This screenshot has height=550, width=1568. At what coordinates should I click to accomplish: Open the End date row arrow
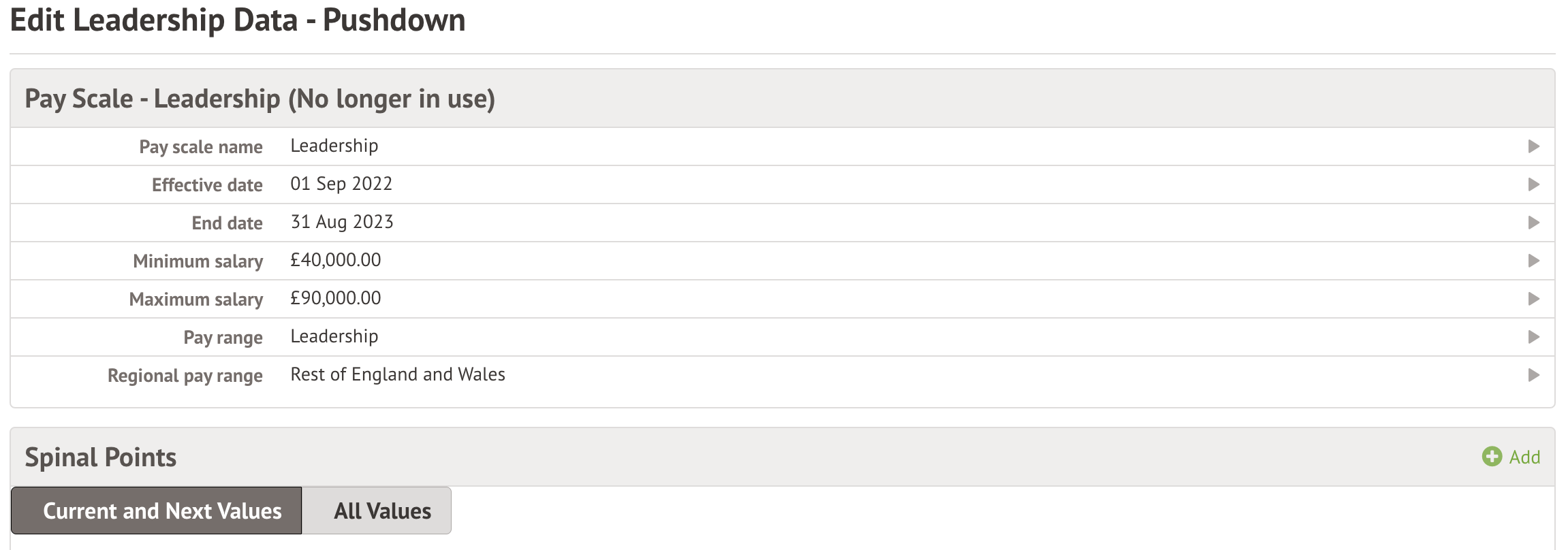tap(1534, 223)
